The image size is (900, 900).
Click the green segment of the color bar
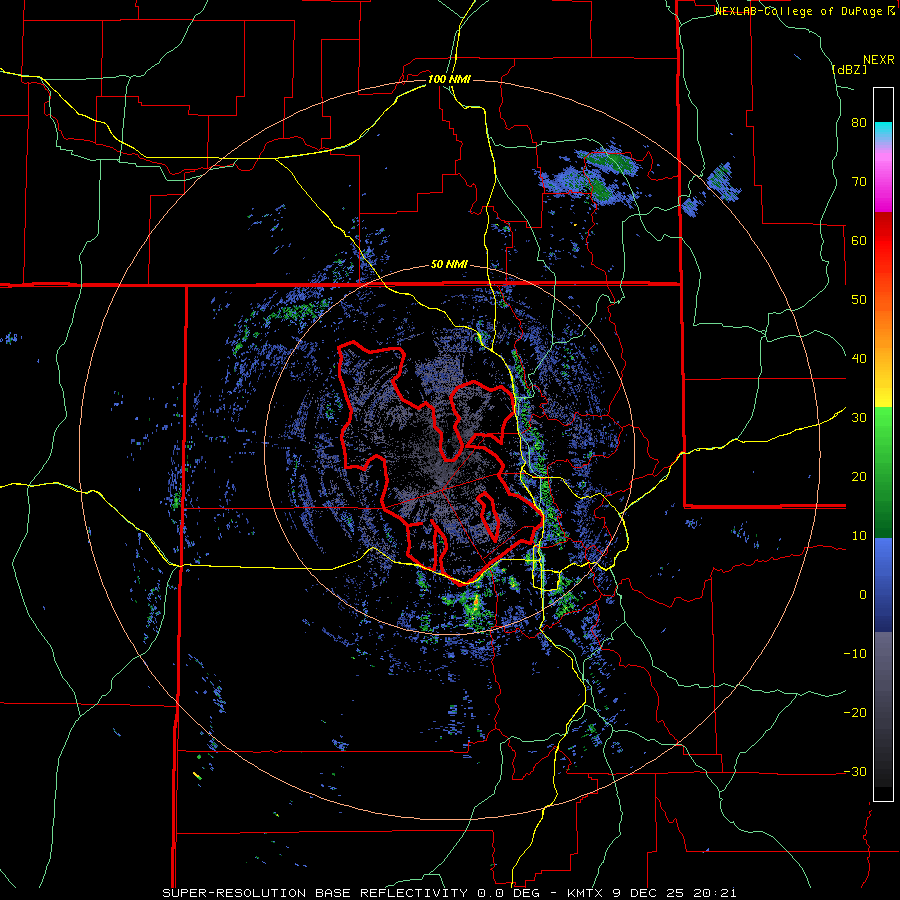coord(883,472)
